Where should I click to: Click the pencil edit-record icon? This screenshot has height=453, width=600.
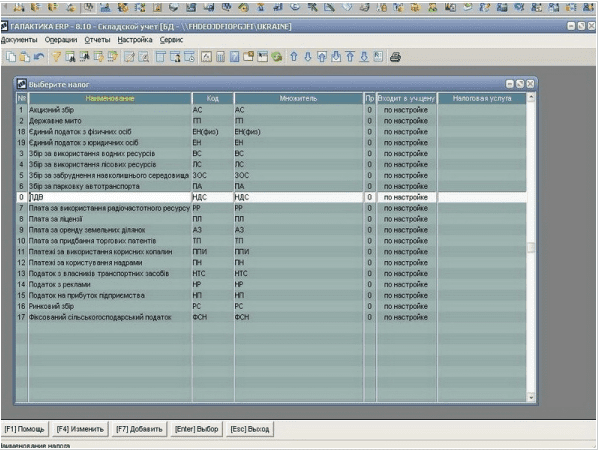tap(129, 57)
